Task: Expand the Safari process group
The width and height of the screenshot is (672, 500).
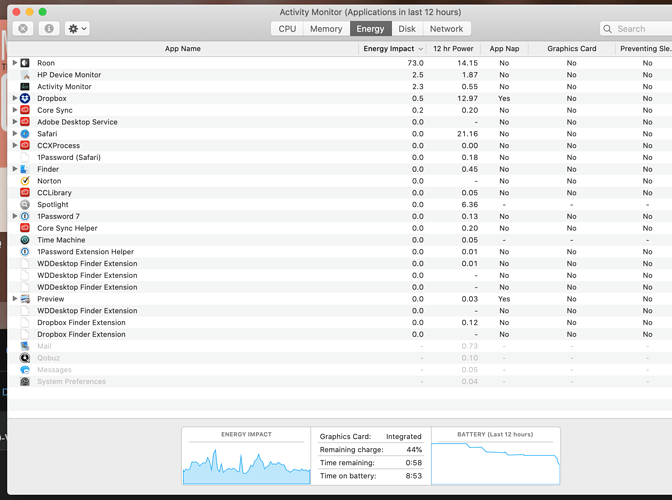Action: pos(15,133)
